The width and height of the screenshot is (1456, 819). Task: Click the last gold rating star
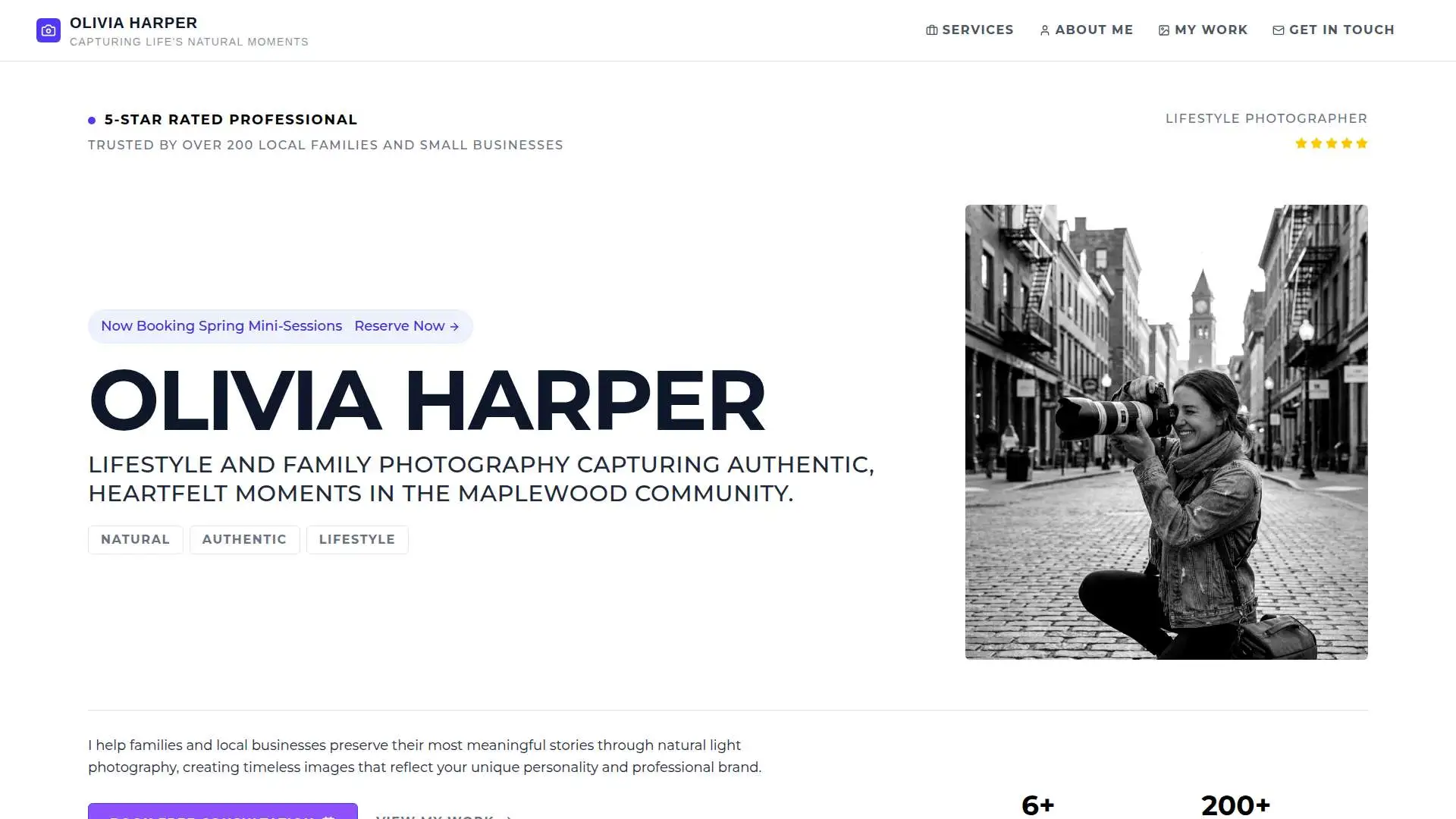pyautogui.click(x=1361, y=143)
